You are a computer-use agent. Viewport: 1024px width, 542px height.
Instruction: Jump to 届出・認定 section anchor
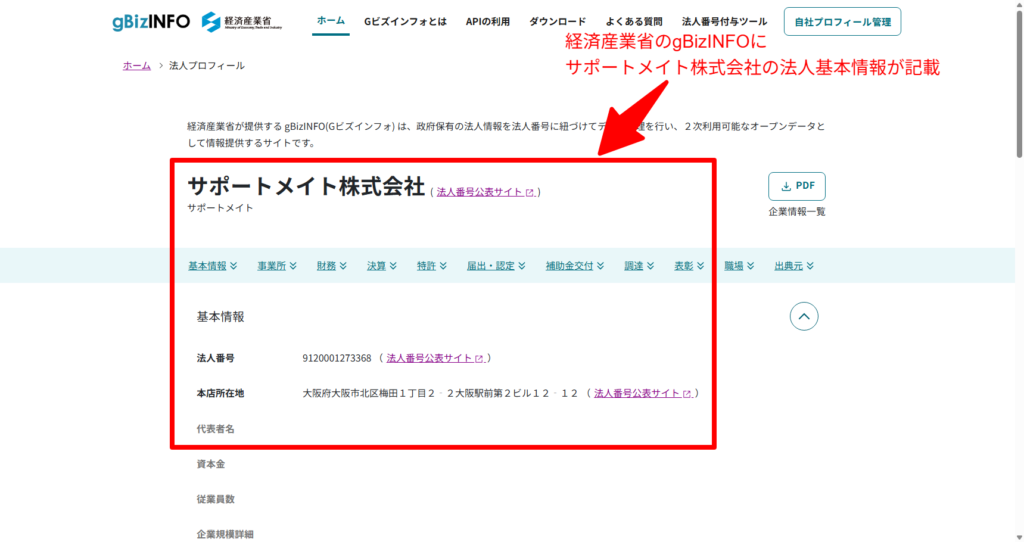click(x=496, y=266)
